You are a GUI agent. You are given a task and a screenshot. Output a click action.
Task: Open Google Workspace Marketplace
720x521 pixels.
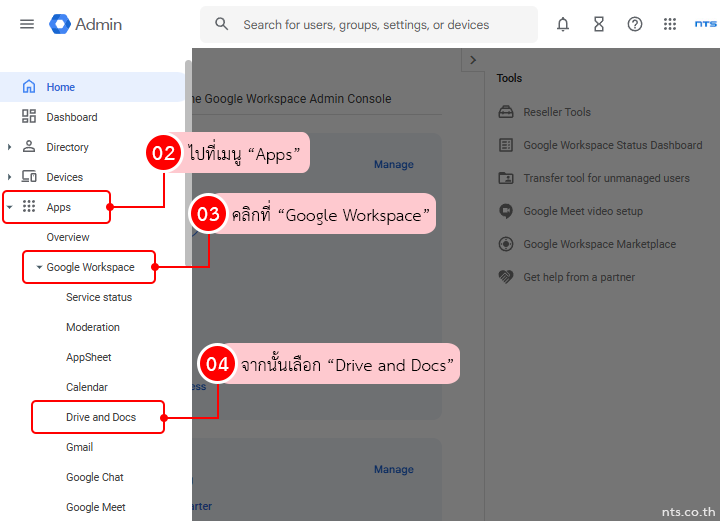pyautogui.click(x=599, y=244)
